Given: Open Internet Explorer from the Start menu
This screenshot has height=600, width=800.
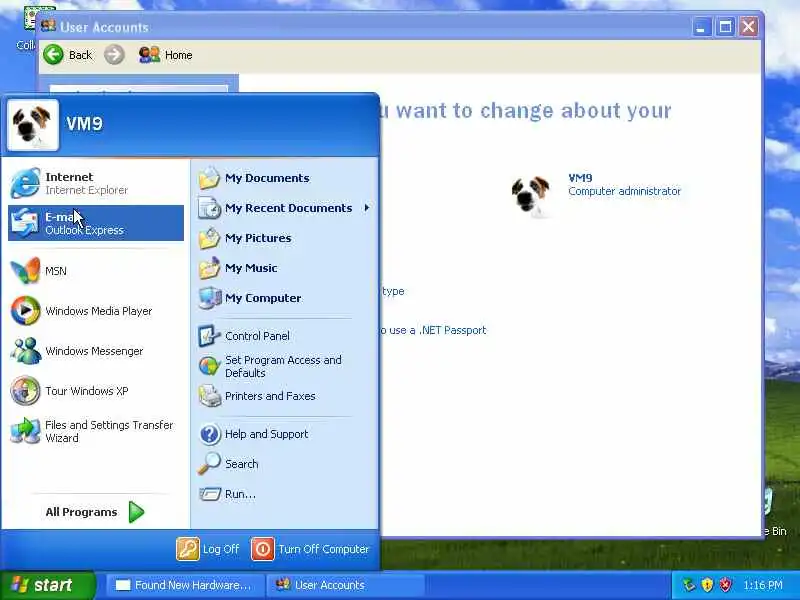Looking at the screenshot, I should [96, 183].
